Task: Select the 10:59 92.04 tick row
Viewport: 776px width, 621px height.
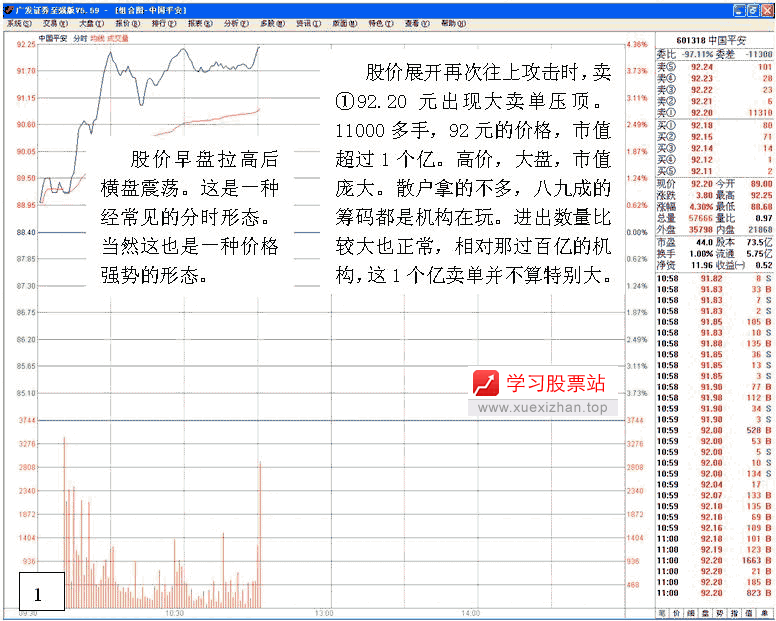Action: [x=715, y=484]
